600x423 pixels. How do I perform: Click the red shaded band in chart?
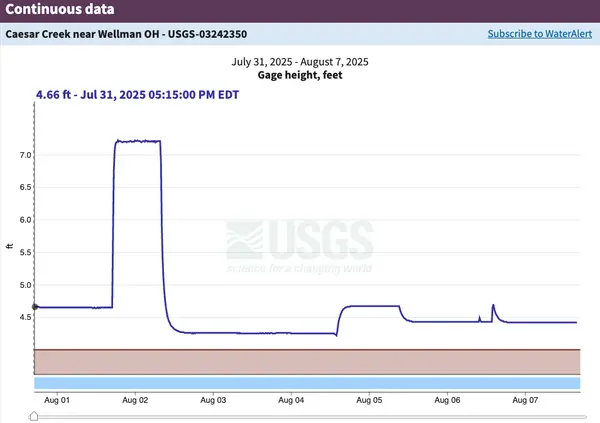tap(308, 361)
